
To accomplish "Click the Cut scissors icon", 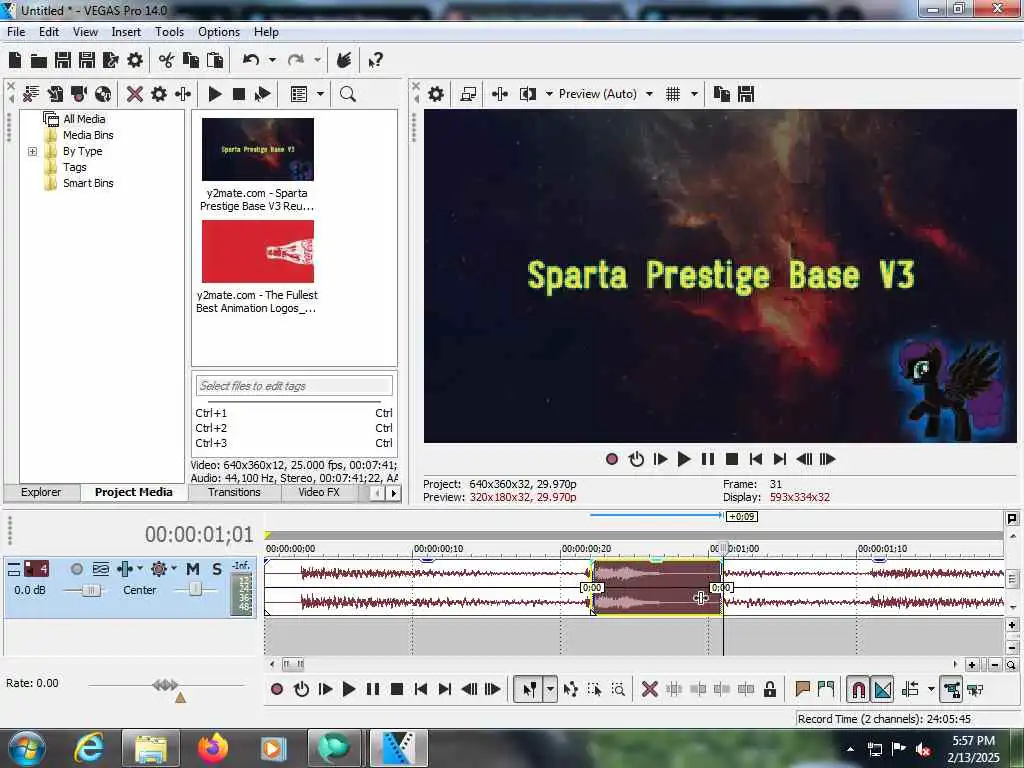I will [x=167, y=61].
